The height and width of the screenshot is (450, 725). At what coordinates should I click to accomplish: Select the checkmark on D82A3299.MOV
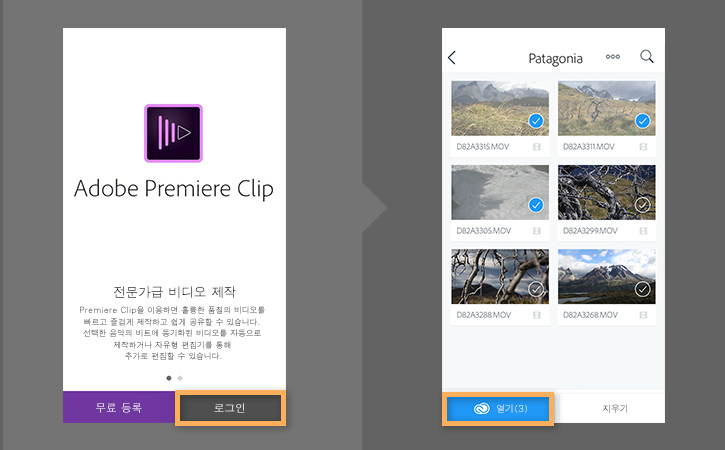coord(642,205)
